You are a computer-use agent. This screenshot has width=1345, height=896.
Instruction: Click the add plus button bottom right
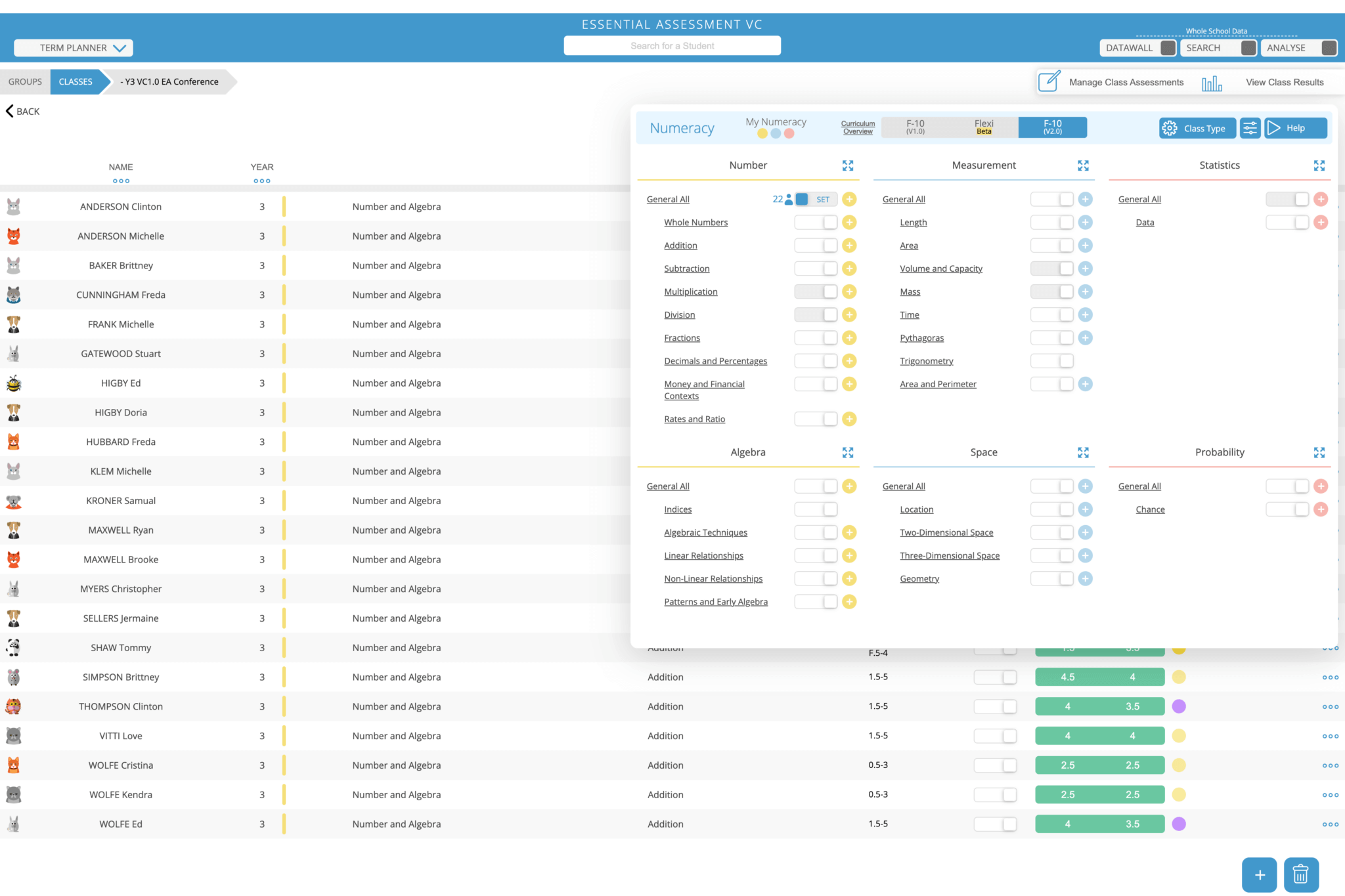click(x=1259, y=874)
